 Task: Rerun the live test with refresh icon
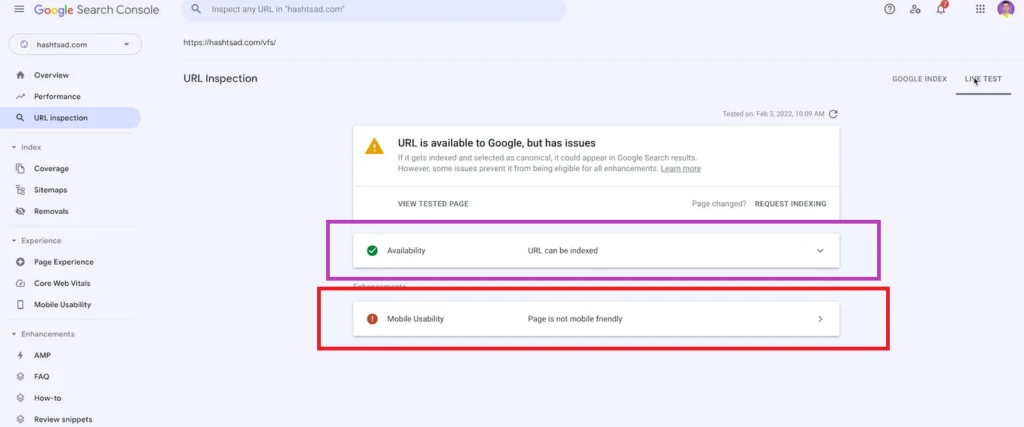point(833,114)
